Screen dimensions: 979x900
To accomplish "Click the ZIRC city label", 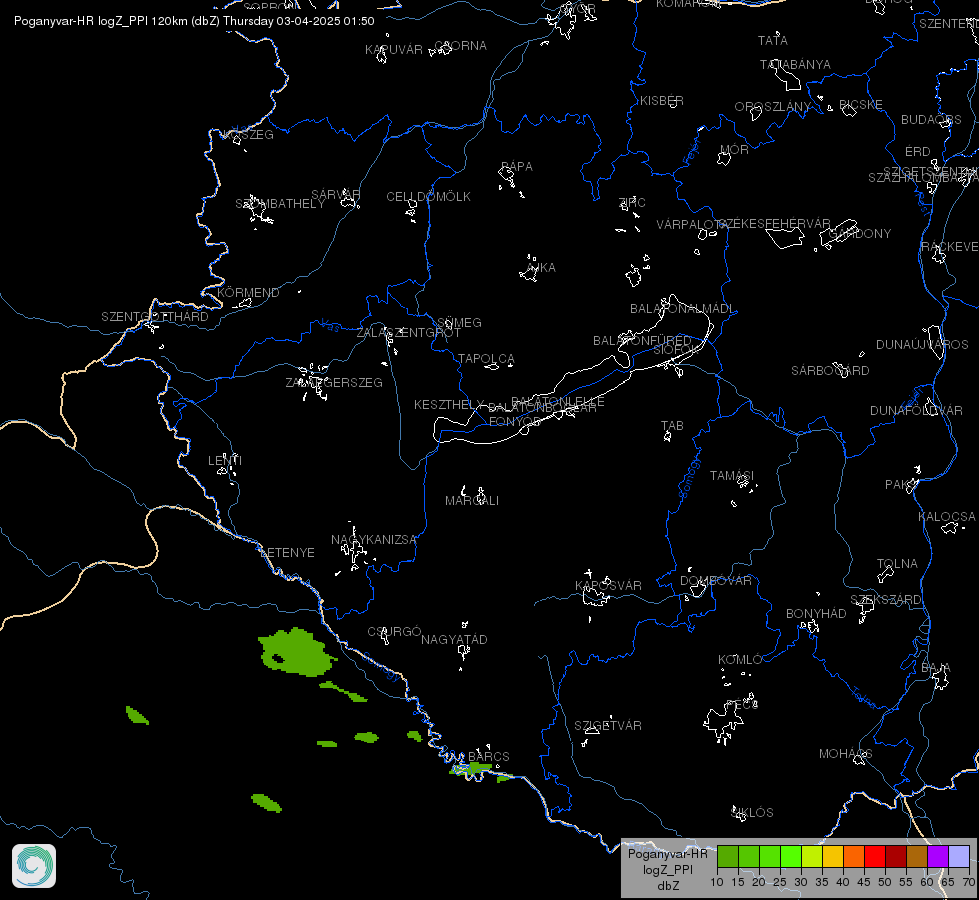I will [632, 202].
